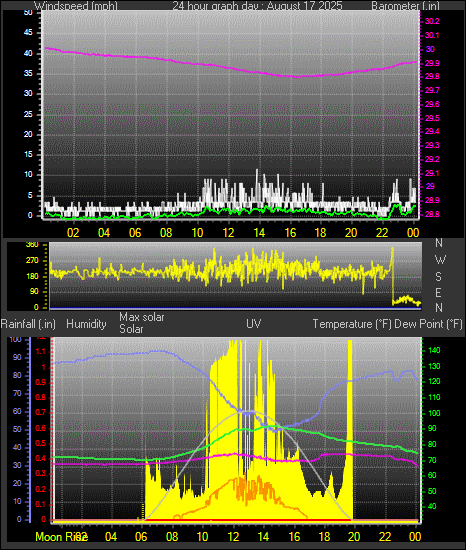Image resolution: width=466 pixels, height=550 pixels.
Task: Select the 22 hour mark on wind graph
Action: tap(382, 233)
